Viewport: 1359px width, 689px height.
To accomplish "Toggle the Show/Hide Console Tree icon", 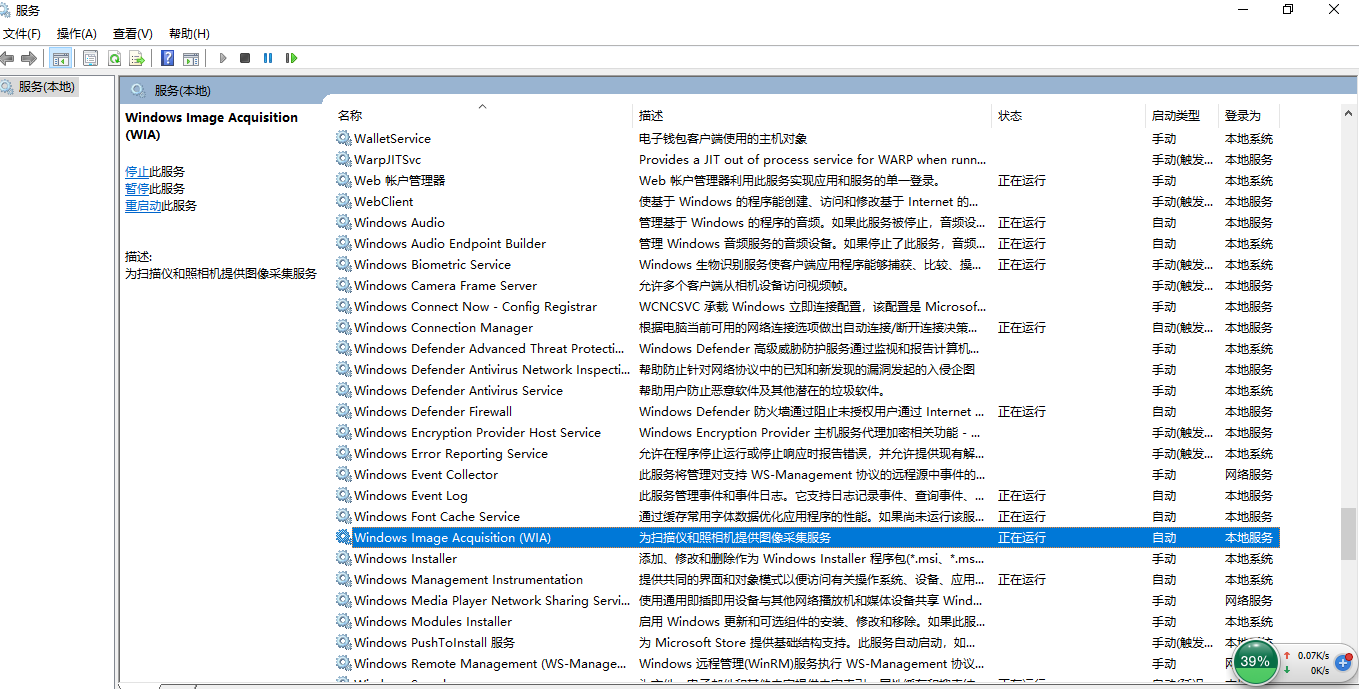I will point(61,58).
